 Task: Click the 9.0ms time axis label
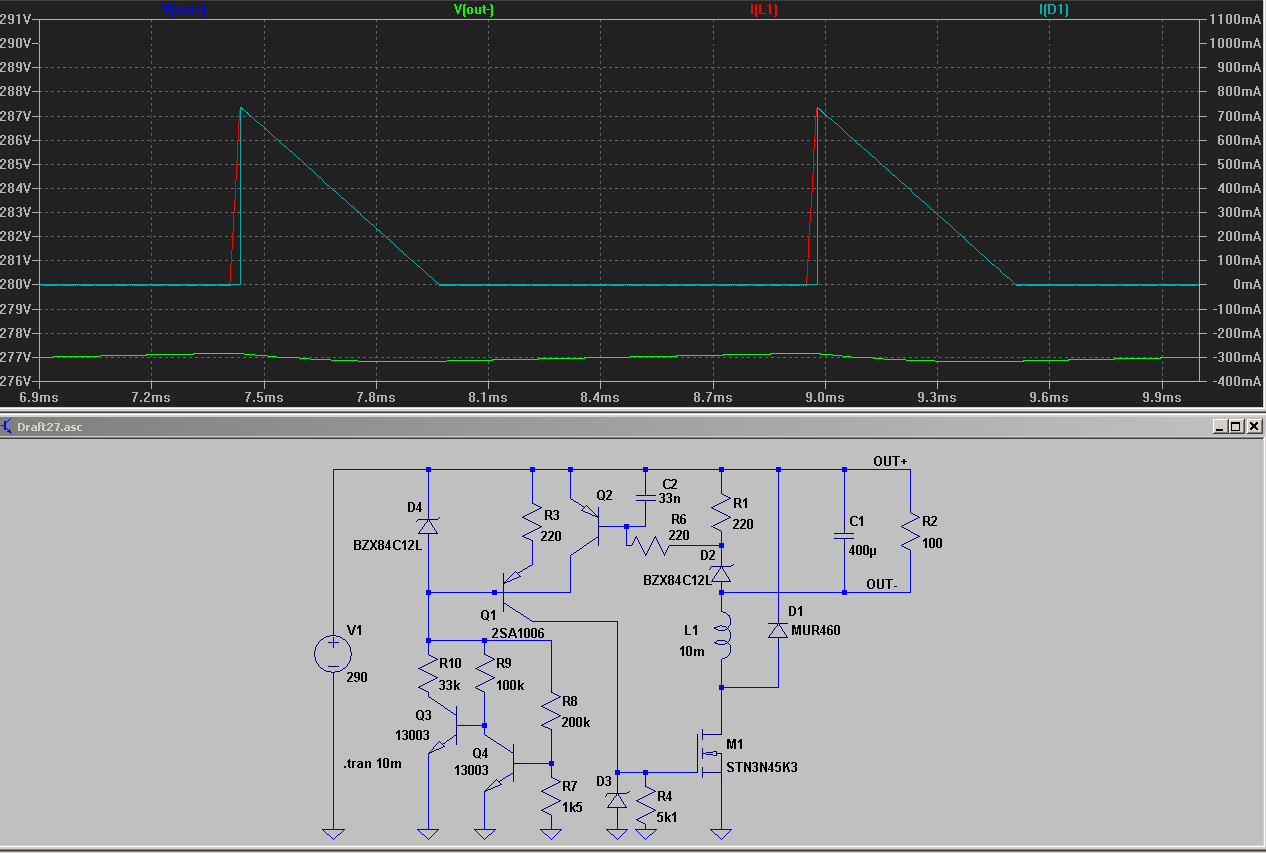click(x=823, y=397)
